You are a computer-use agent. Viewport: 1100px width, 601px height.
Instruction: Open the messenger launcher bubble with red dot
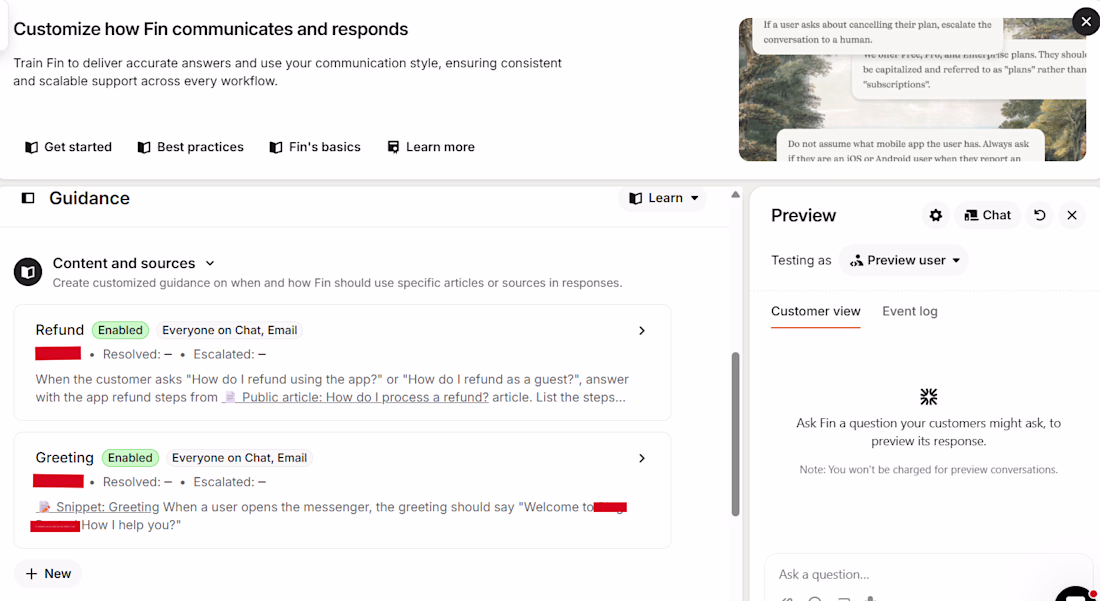[x=1077, y=595]
